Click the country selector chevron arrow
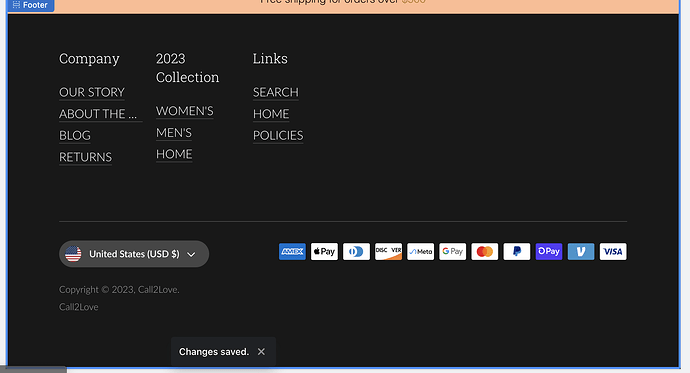The height and width of the screenshot is (373, 690). point(191,254)
